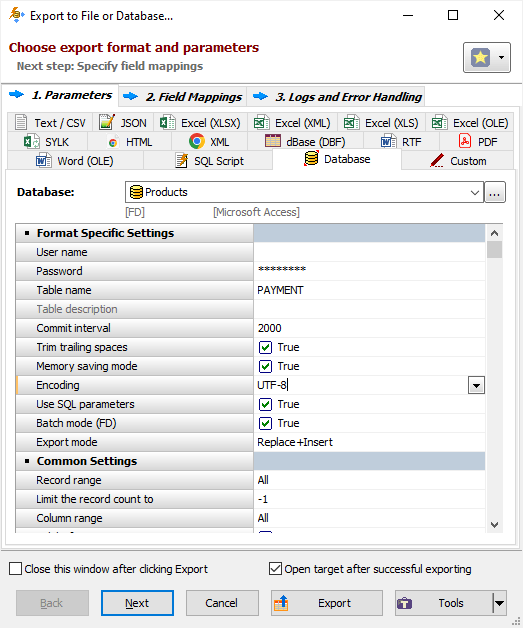Screen dimensions: 523x628
Task: Click the favorites star icon button
Action: pyautogui.click(x=480, y=58)
